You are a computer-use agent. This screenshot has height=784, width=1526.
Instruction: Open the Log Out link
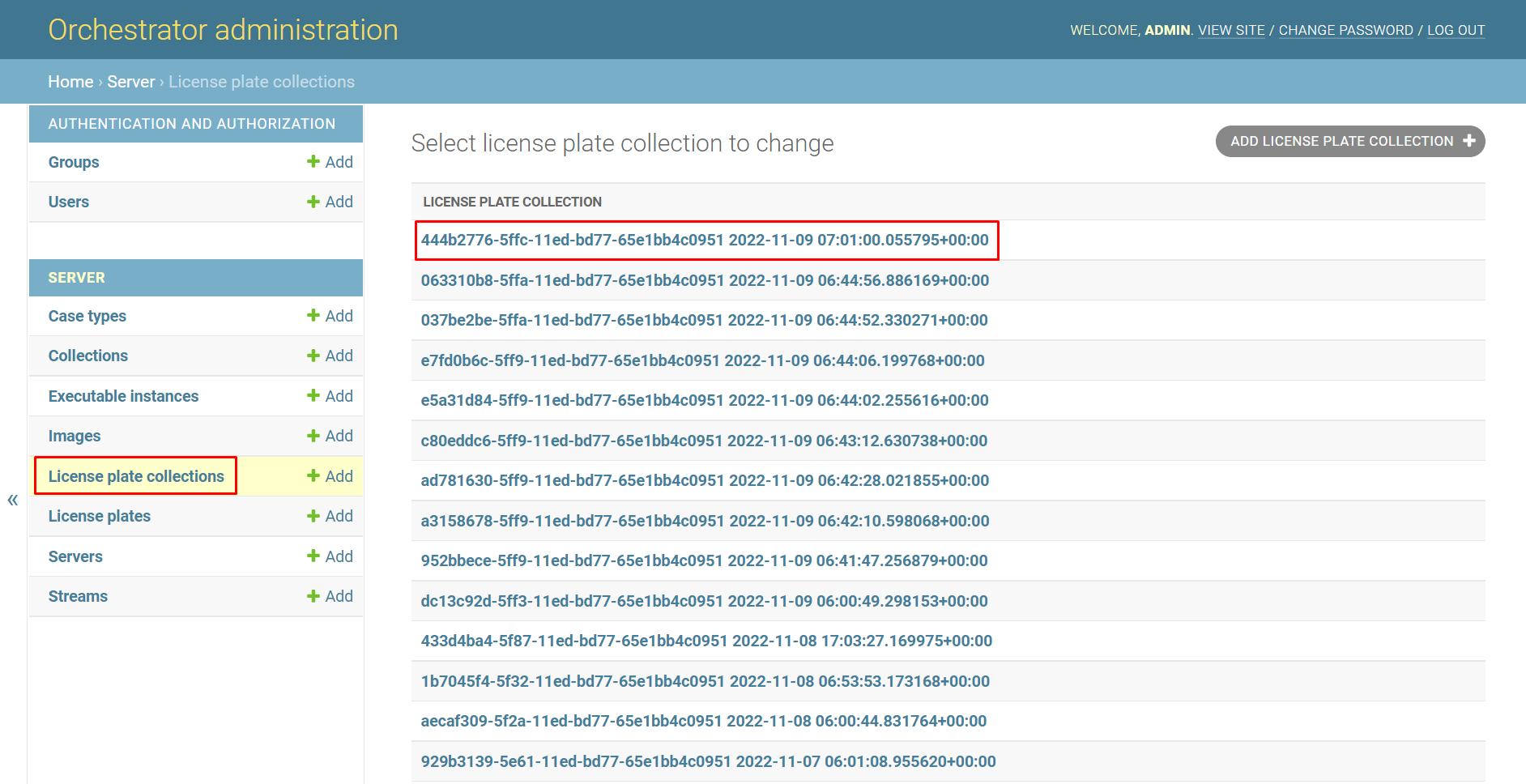1456,30
